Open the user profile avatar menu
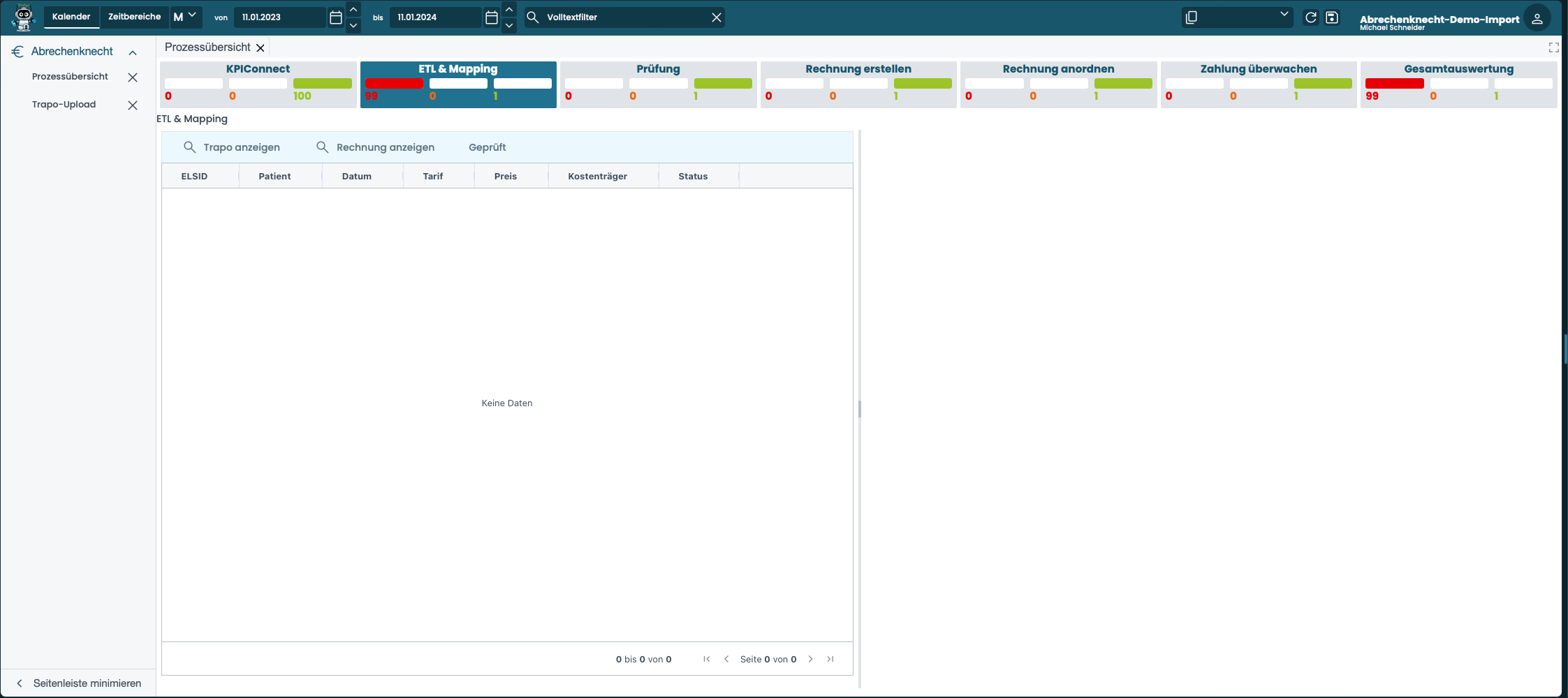Screen dimensions: 1568x698 coord(1537,19)
